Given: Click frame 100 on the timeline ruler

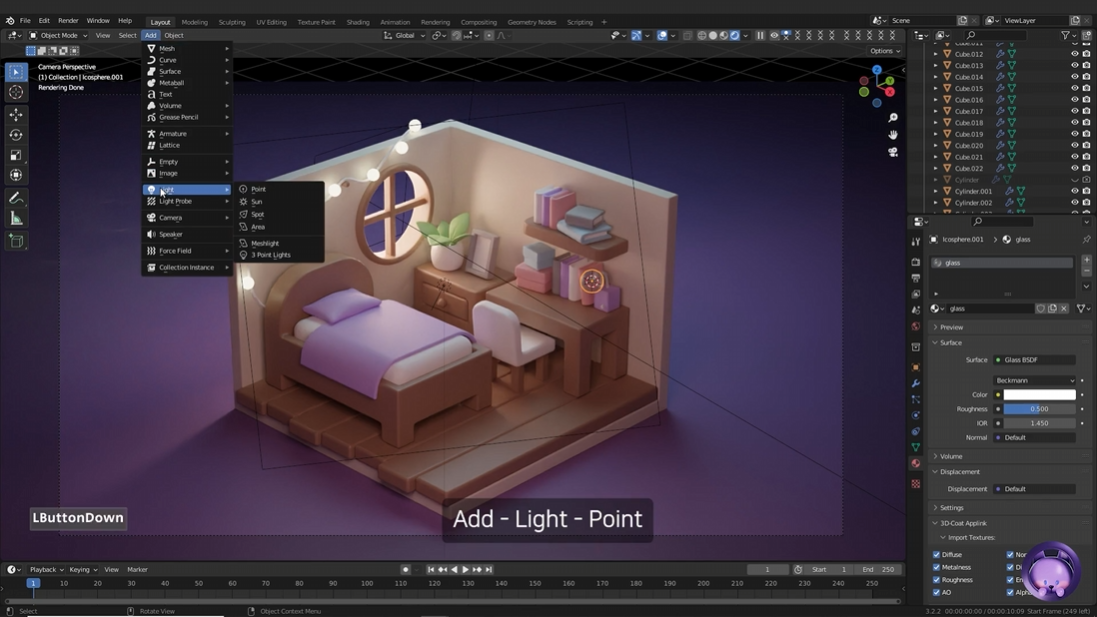Looking at the screenshot, I should tap(367, 583).
